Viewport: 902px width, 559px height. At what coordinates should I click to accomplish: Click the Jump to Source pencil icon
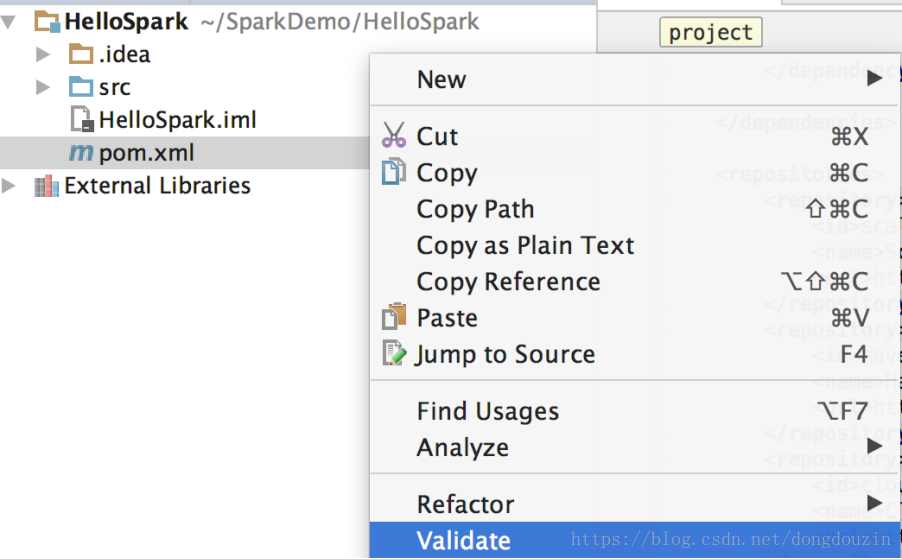(x=395, y=353)
